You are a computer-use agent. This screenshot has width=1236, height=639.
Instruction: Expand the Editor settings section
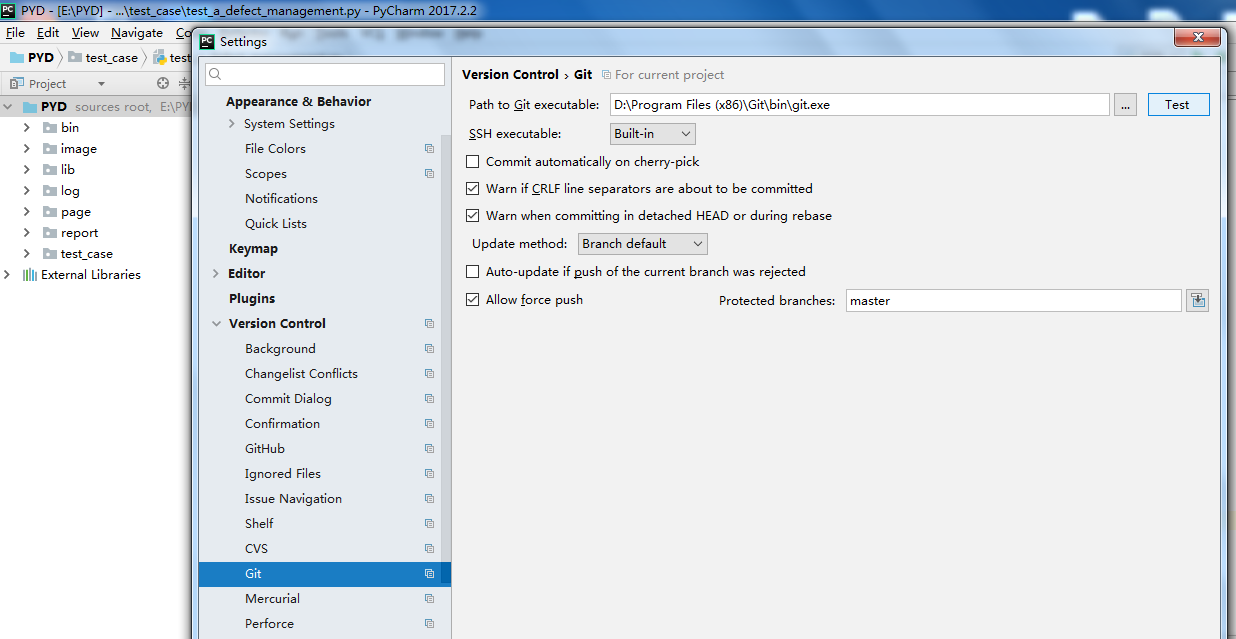[216, 273]
